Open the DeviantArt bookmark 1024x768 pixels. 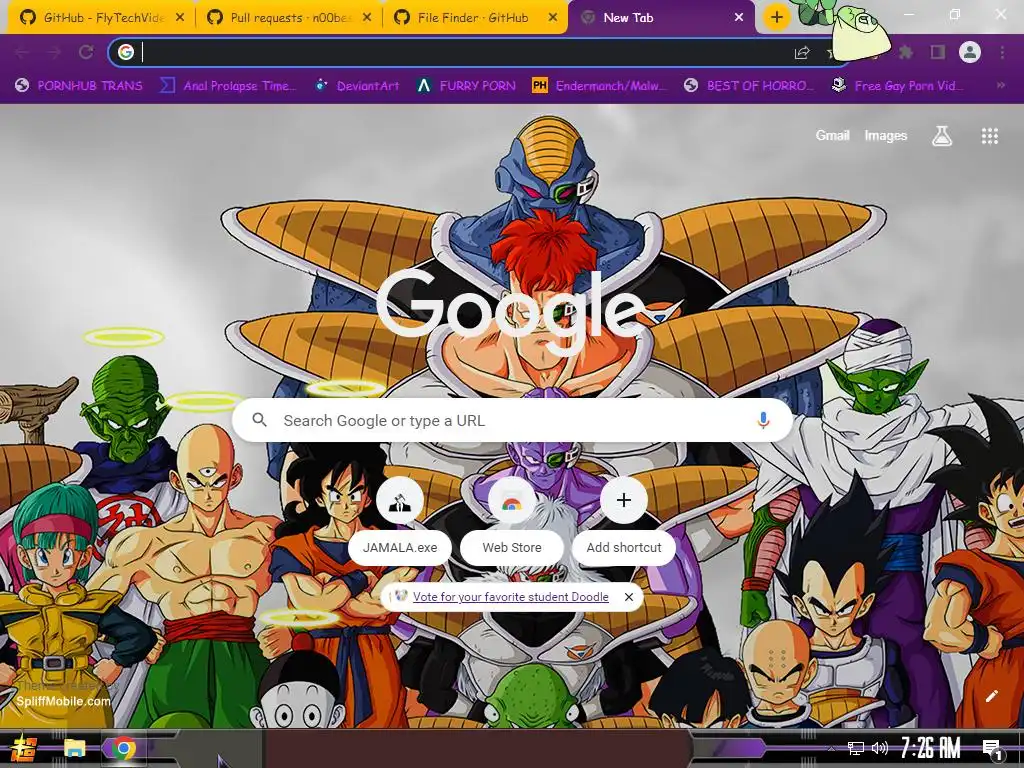(357, 86)
